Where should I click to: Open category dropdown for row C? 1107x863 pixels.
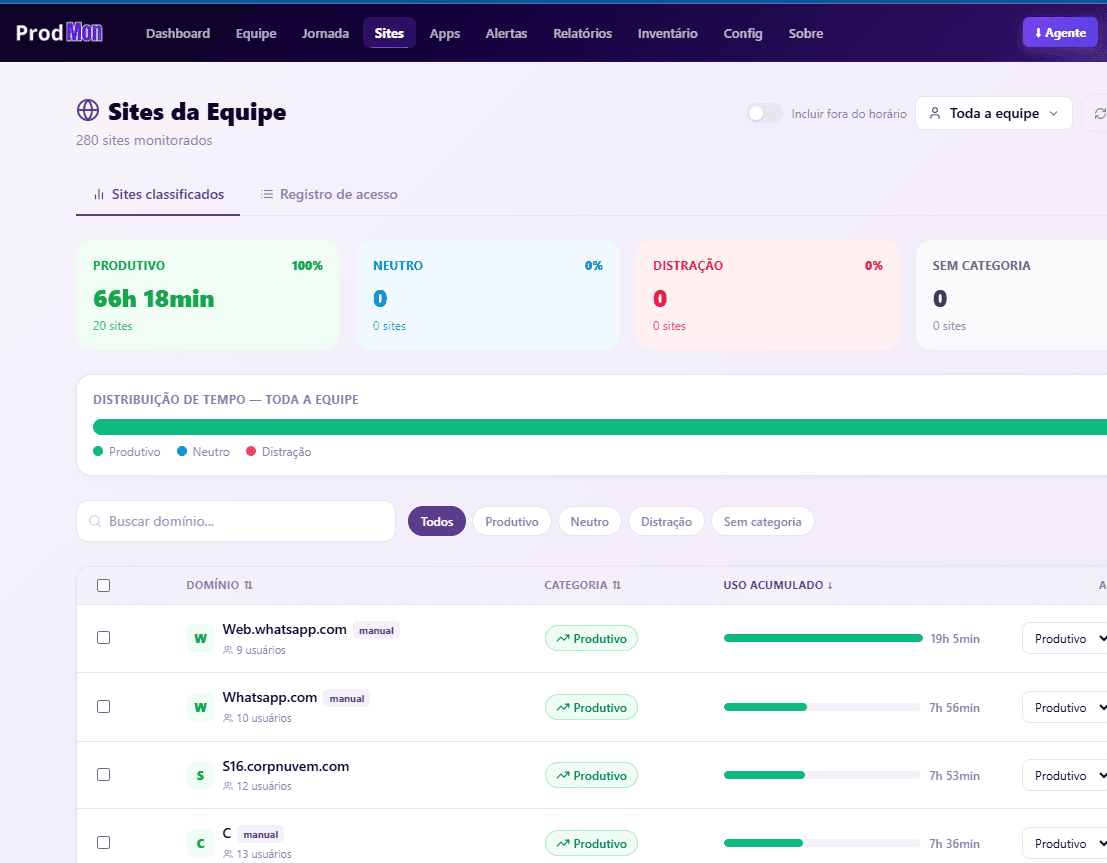1065,843
